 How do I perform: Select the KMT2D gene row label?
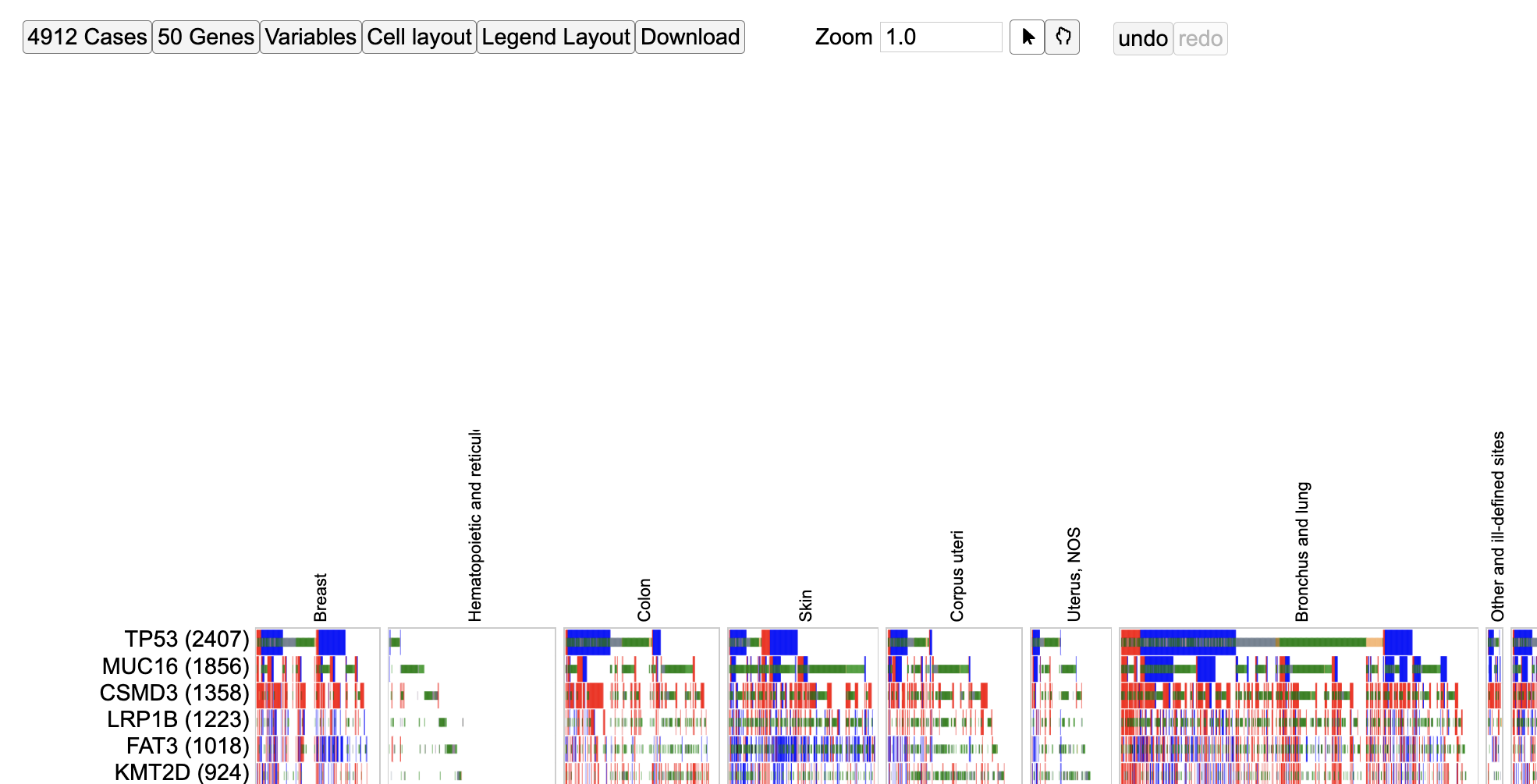click(x=182, y=772)
